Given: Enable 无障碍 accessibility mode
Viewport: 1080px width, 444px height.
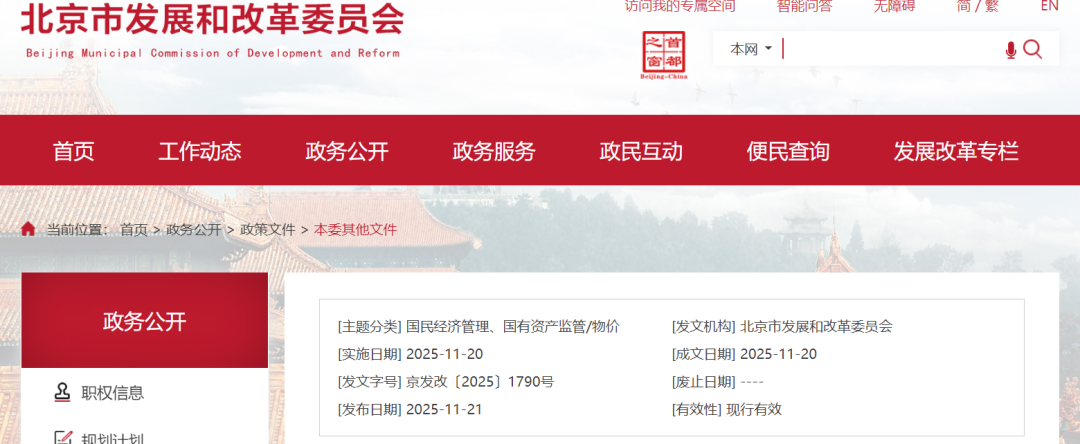Looking at the screenshot, I should pos(894,6).
